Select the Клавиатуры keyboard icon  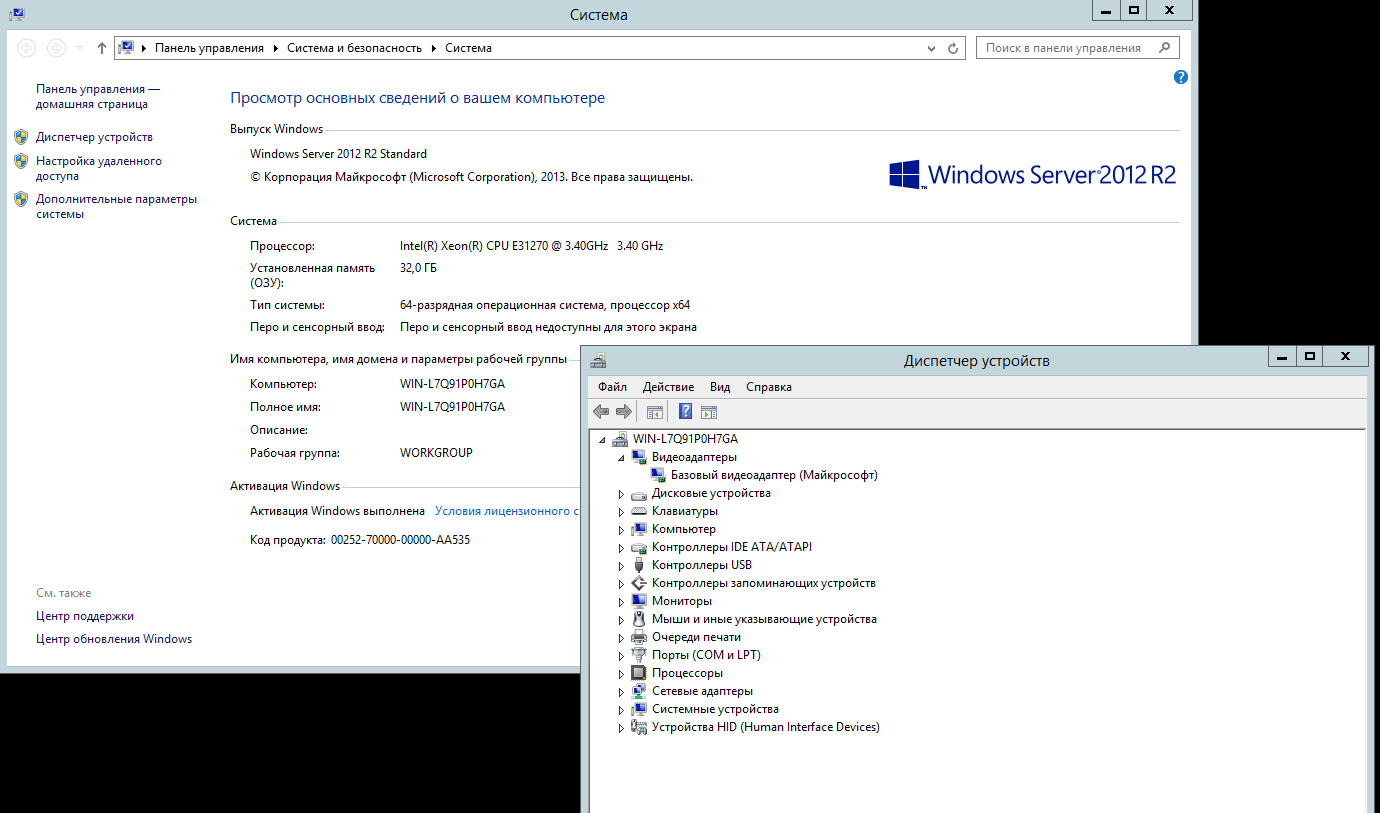[639, 511]
